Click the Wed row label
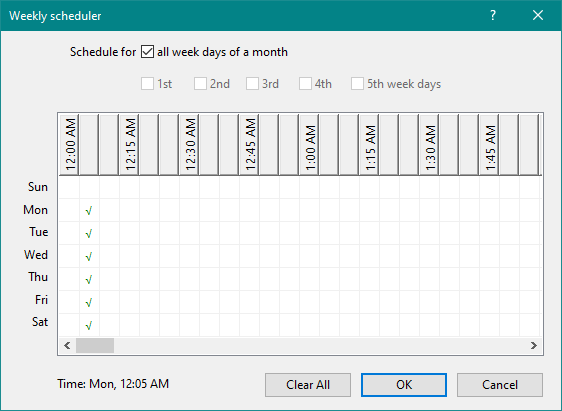This screenshot has width=562, height=411. pyautogui.click(x=36, y=255)
